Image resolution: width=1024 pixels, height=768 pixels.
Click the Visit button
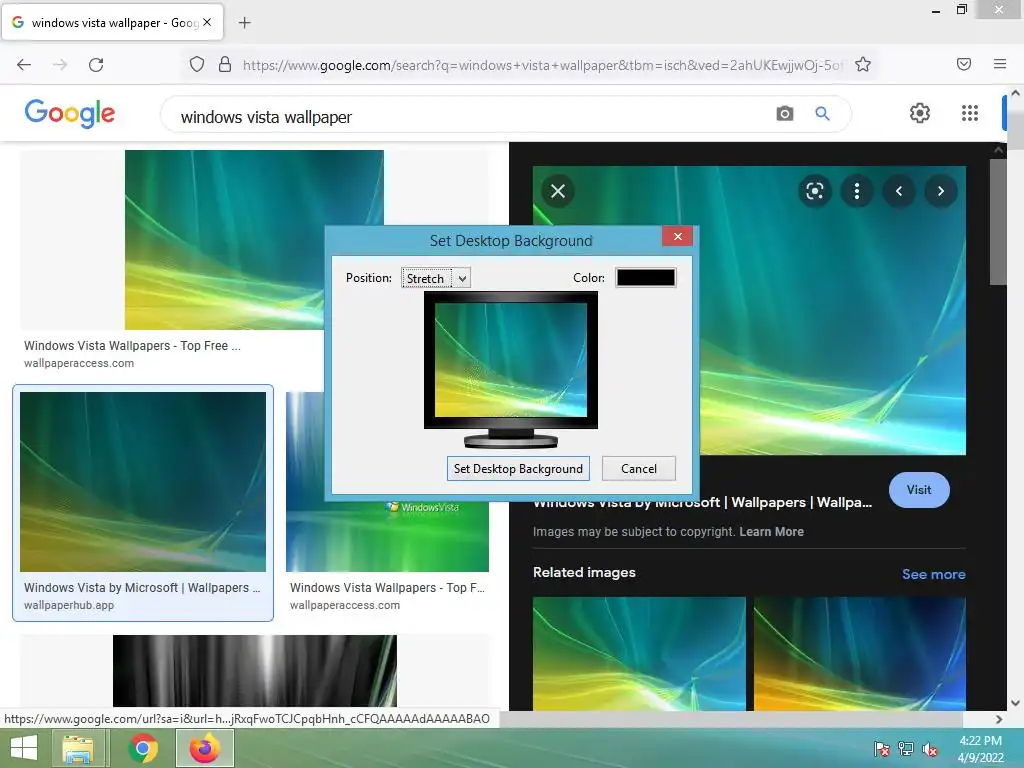coord(919,490)
